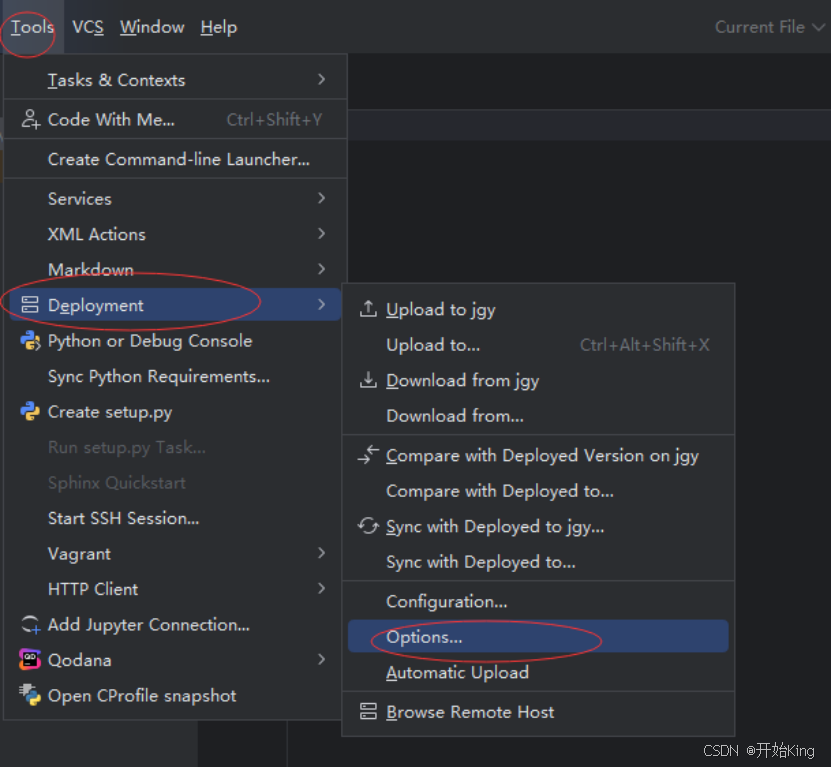
Task: Choose Code With Me... menu entry
Action: [x=175, y=120]
